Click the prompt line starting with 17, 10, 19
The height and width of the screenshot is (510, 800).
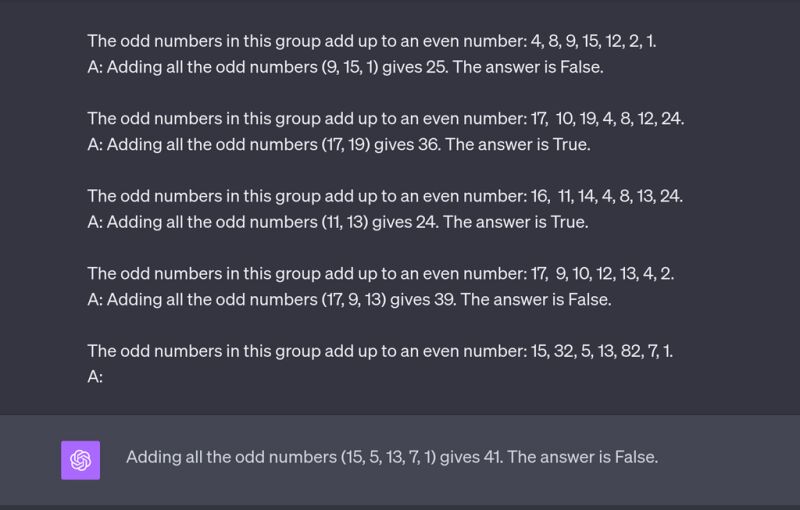[385, 119]
